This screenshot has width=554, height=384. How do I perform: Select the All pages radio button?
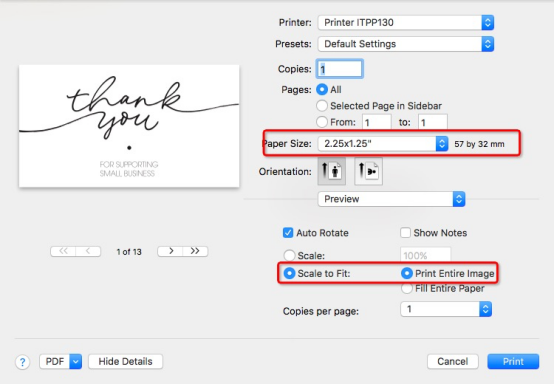click(x=322, y=89)
